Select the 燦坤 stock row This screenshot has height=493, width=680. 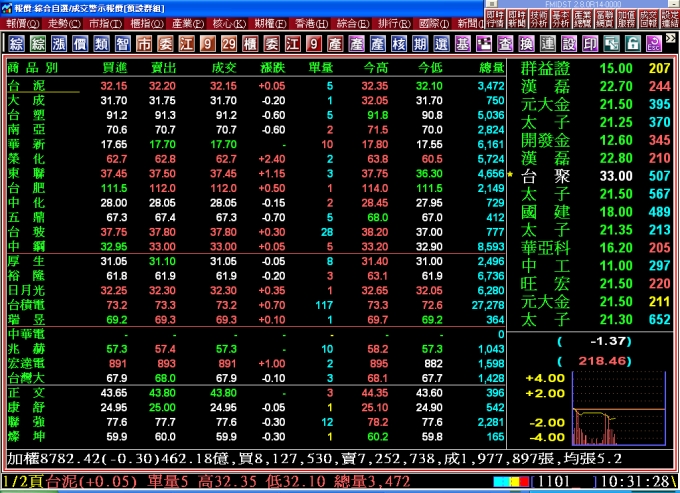(256, 436)
